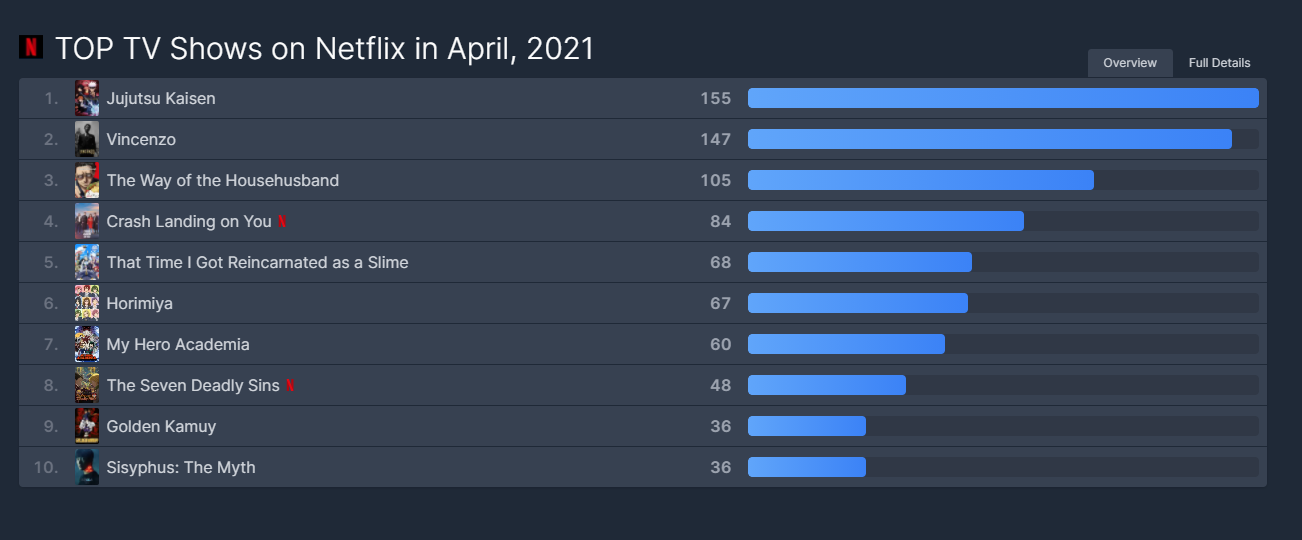
Task: Open the Crash Landing on You title link
Action: 189,221
